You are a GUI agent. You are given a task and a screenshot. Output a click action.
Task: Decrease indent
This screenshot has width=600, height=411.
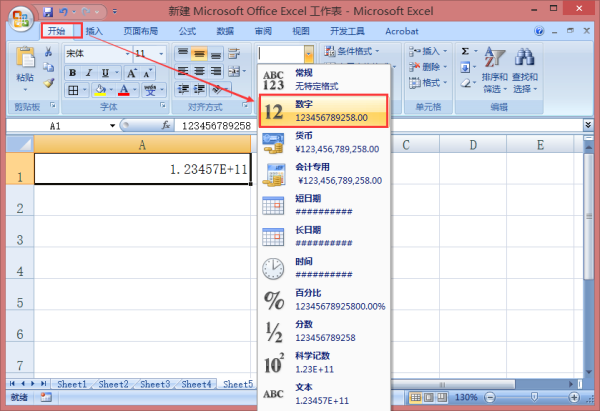pos(183,89)
